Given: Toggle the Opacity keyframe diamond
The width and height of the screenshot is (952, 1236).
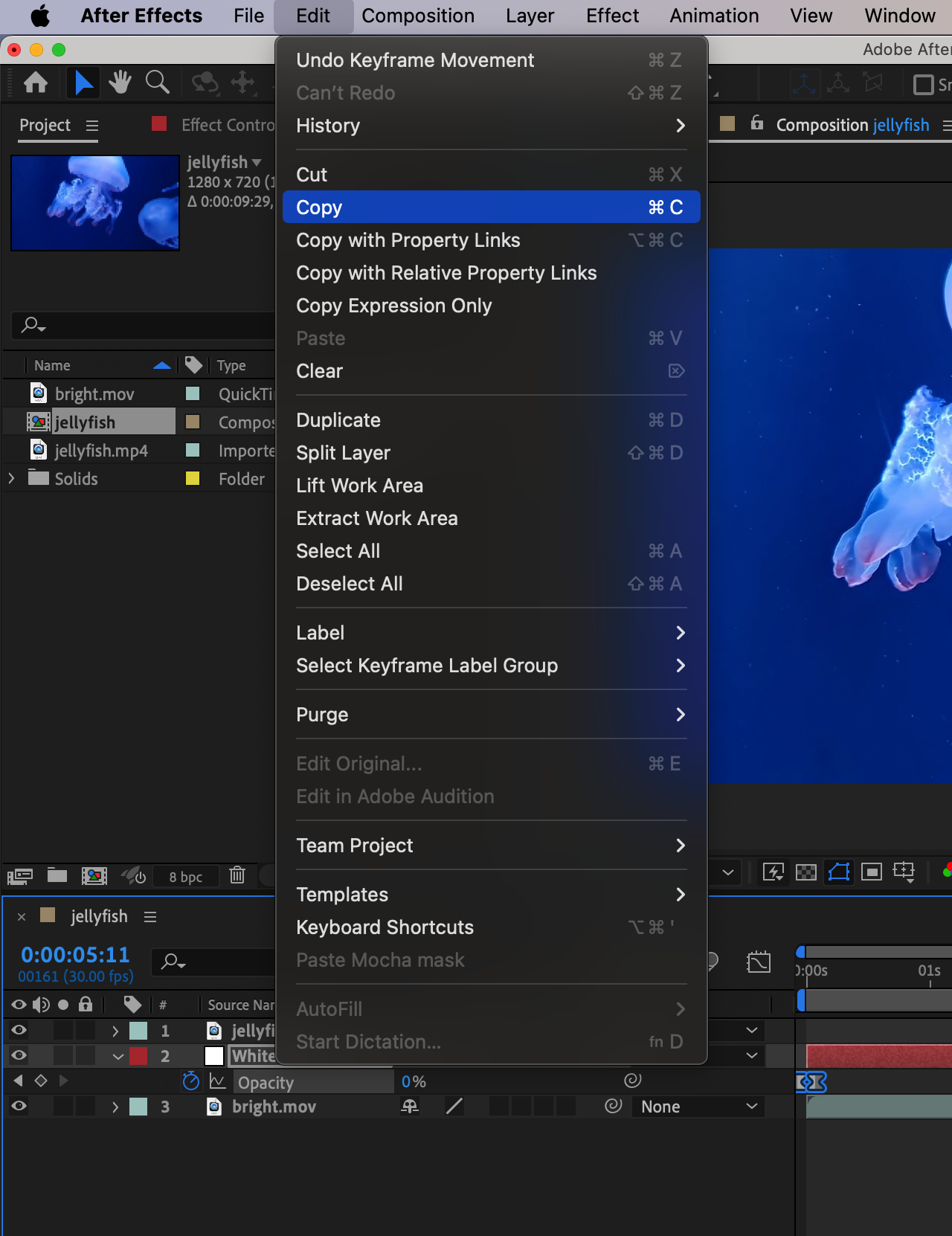Looking at the screenshot, I should pyautogui.click(x=41, y=1081).
